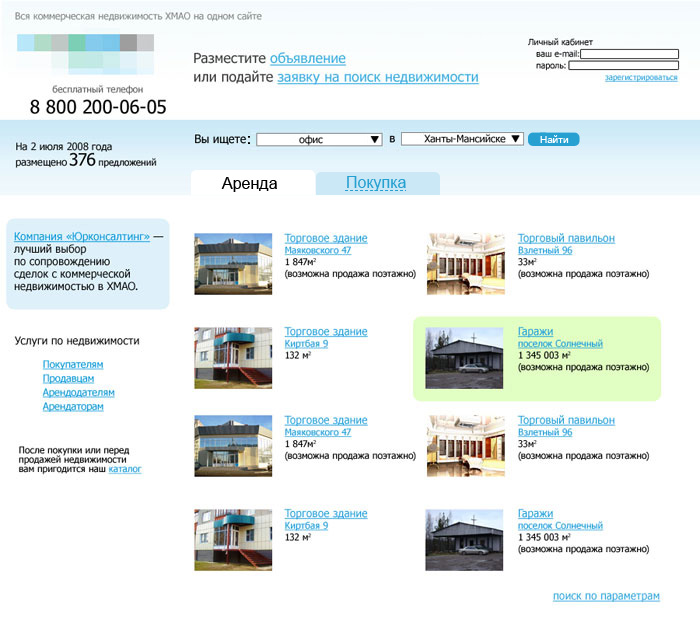This screenshot has height=619, width=700.
Task: Select «Покупателям» in the services list
Action: coord(73,365)
